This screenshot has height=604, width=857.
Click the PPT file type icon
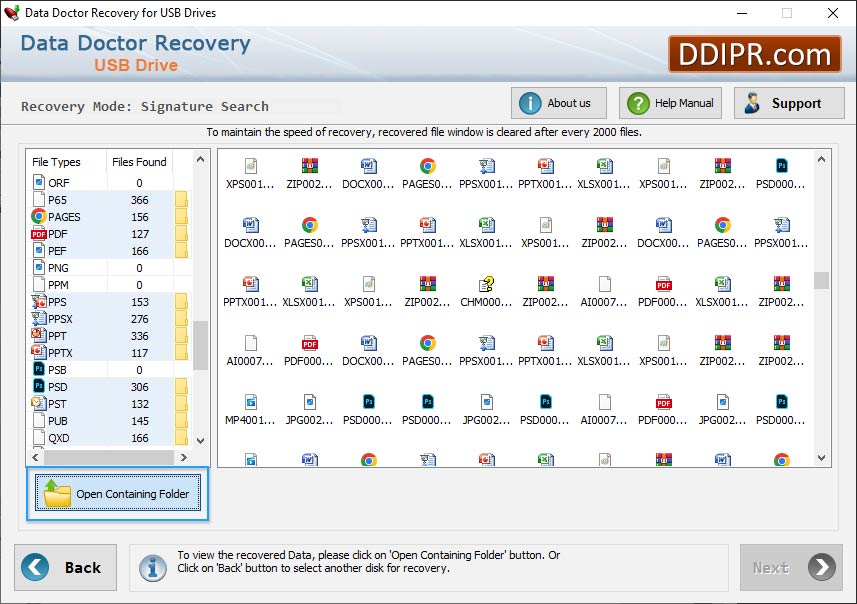click(39, 335)
